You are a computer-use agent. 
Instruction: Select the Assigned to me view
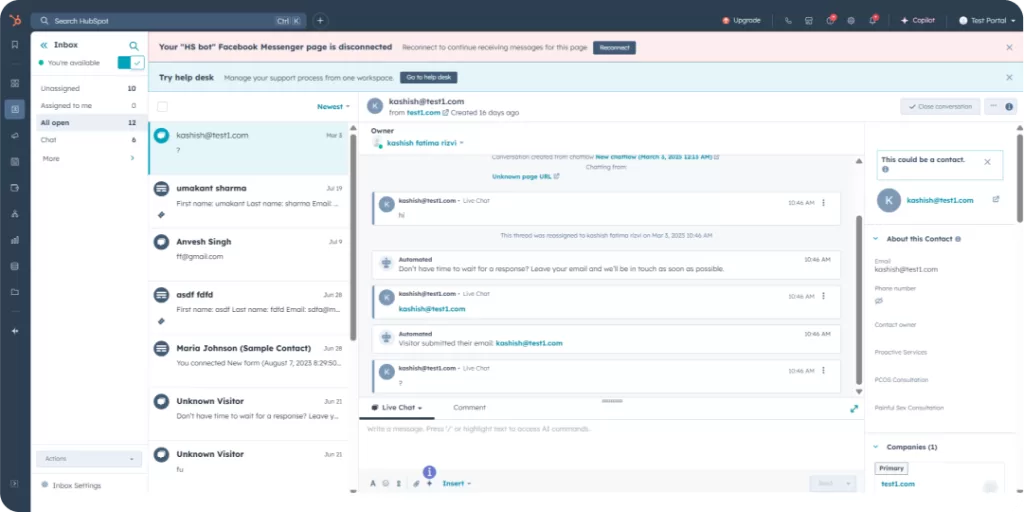tap(89, 105)
